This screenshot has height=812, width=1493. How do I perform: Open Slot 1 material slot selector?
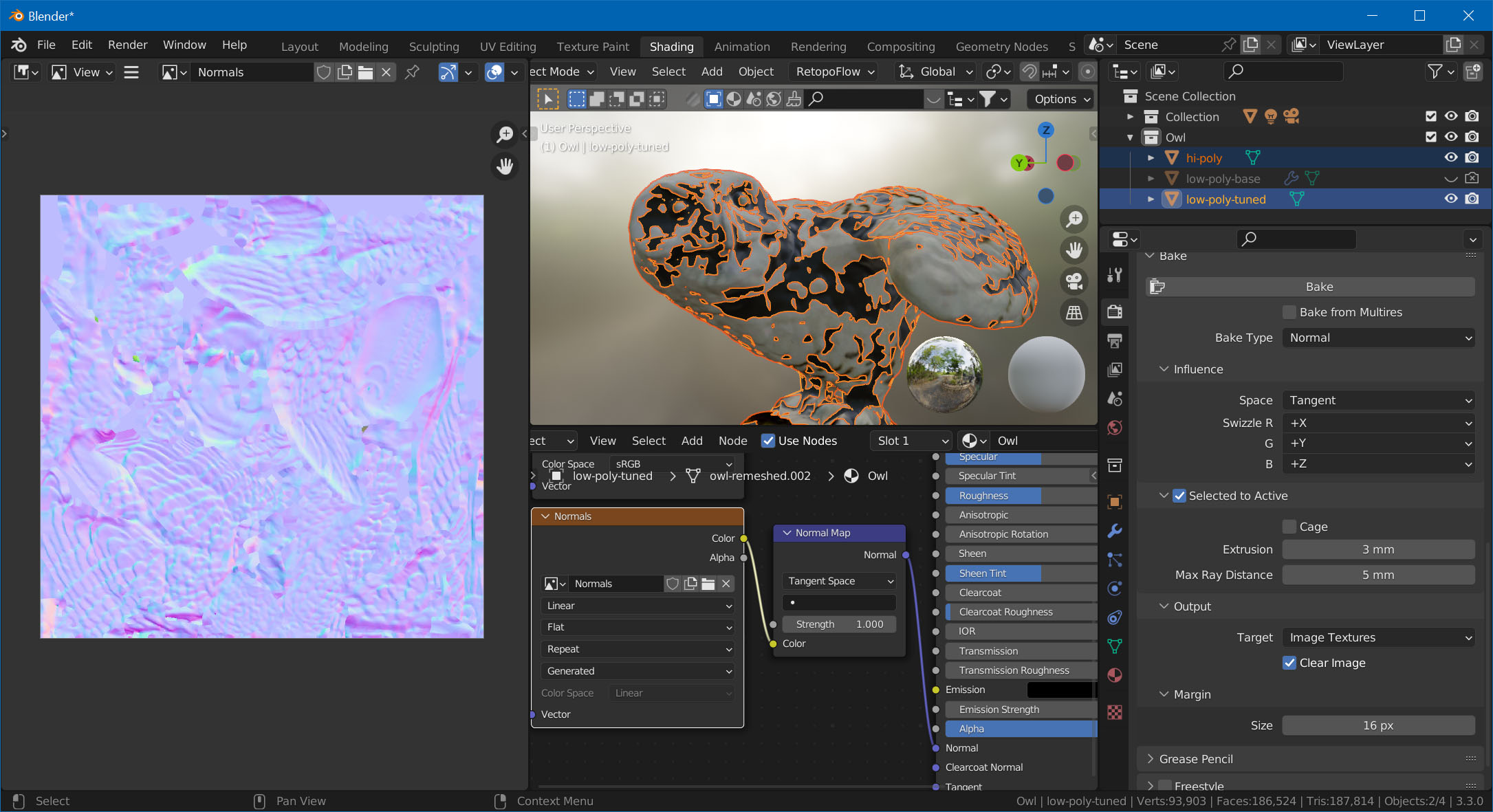point(911,441)
